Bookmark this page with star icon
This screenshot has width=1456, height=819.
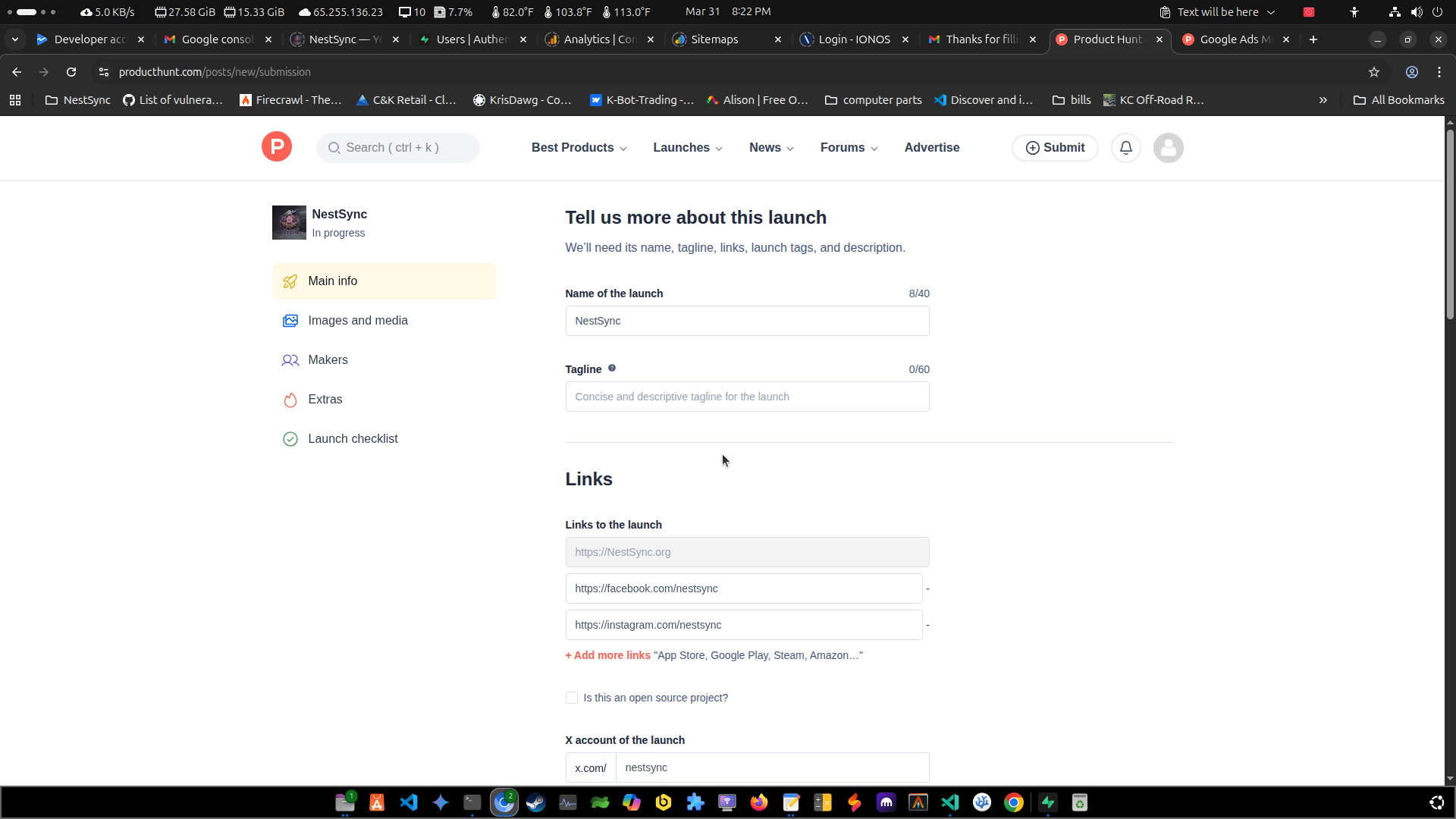tap(1374, 72)
